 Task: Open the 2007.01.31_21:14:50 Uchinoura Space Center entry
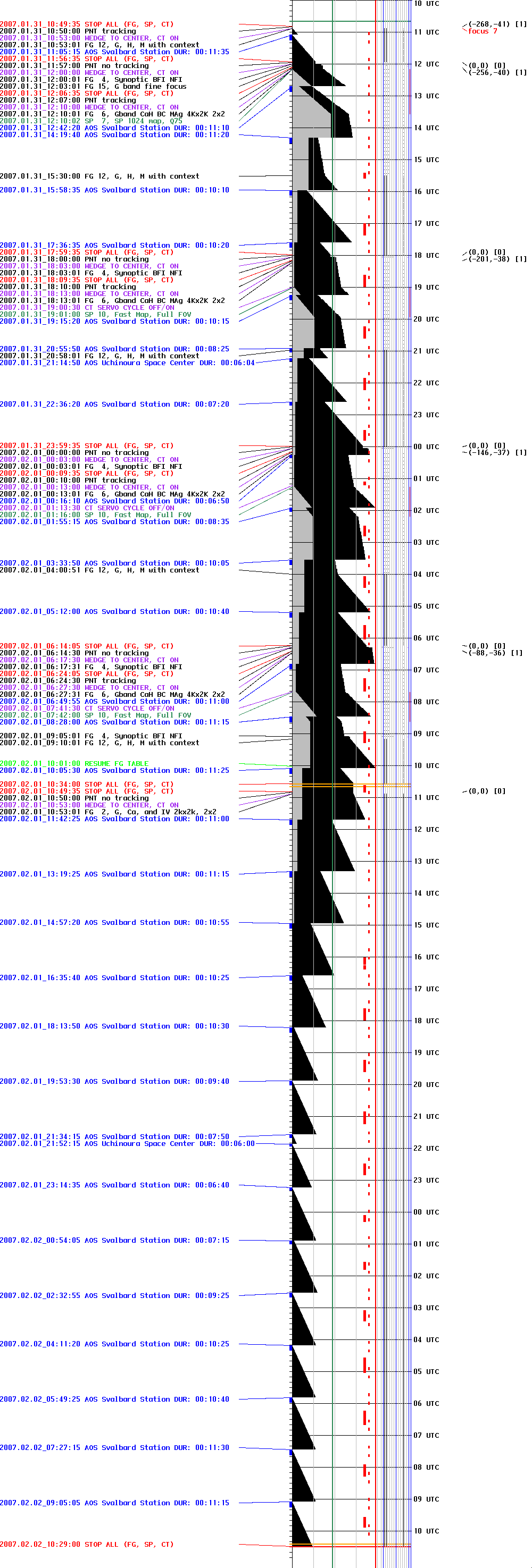pyautogui.click(x=127, y=363)
